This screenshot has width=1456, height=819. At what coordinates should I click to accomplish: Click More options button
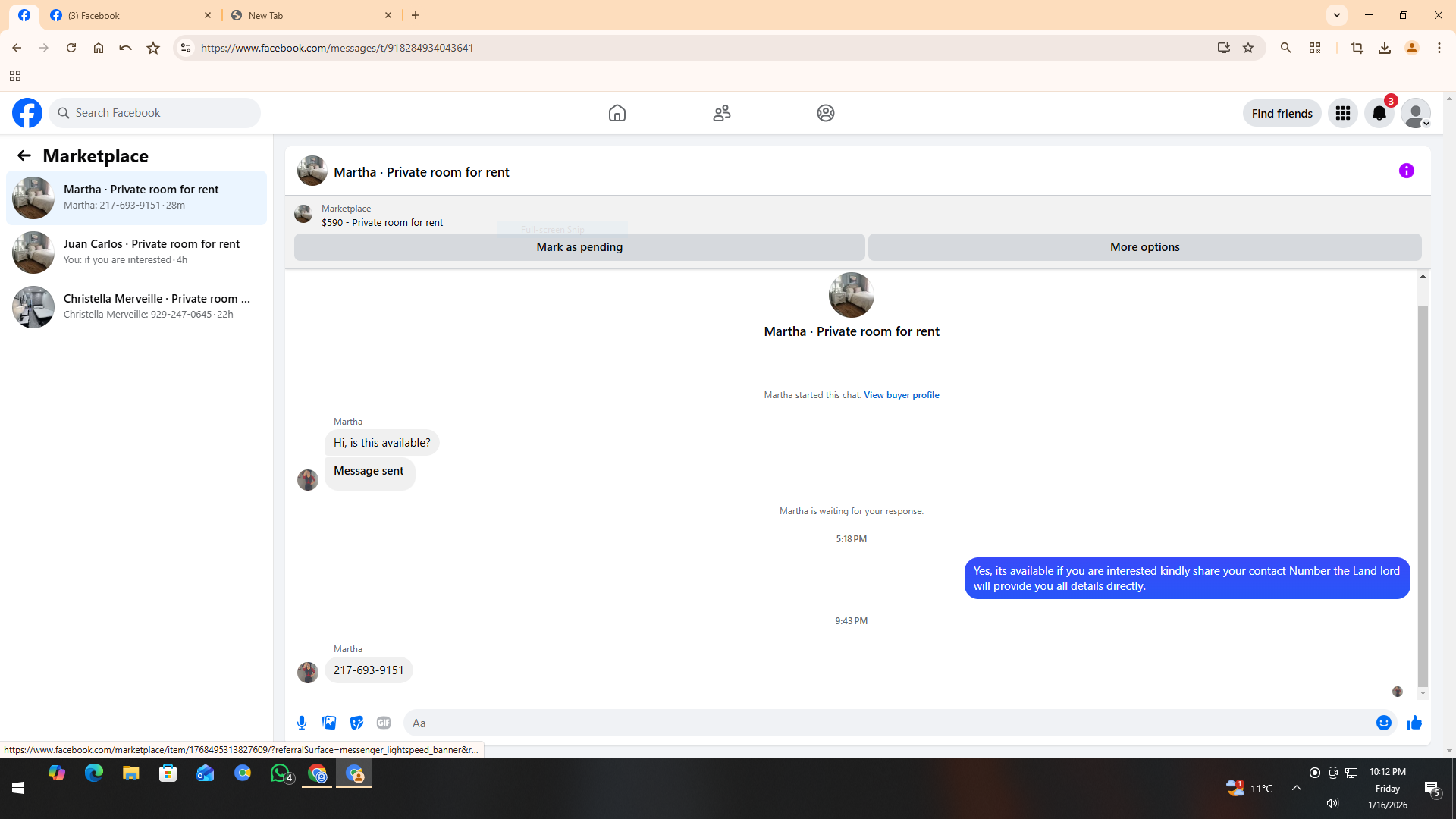(1144, 247)
